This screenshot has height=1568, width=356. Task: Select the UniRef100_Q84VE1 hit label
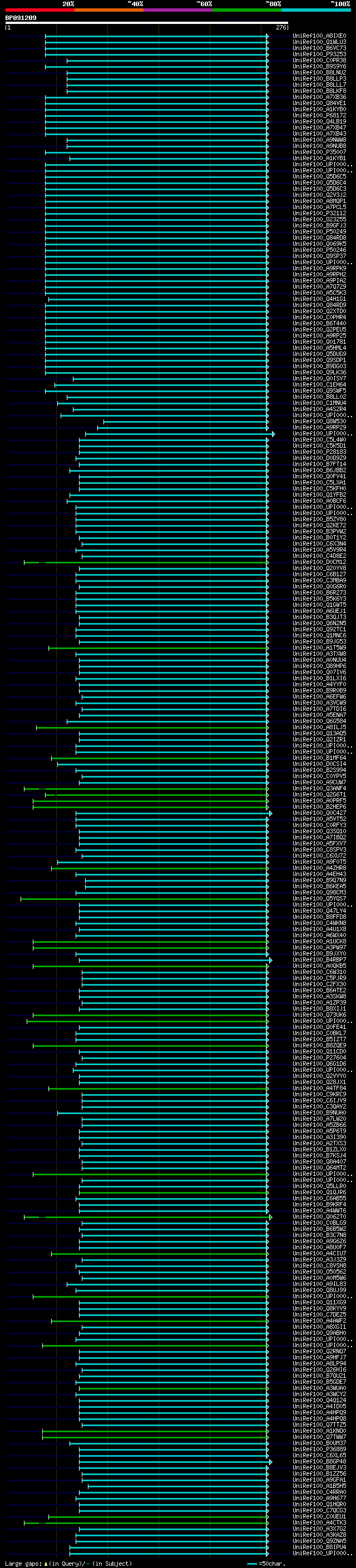point(319,103)
